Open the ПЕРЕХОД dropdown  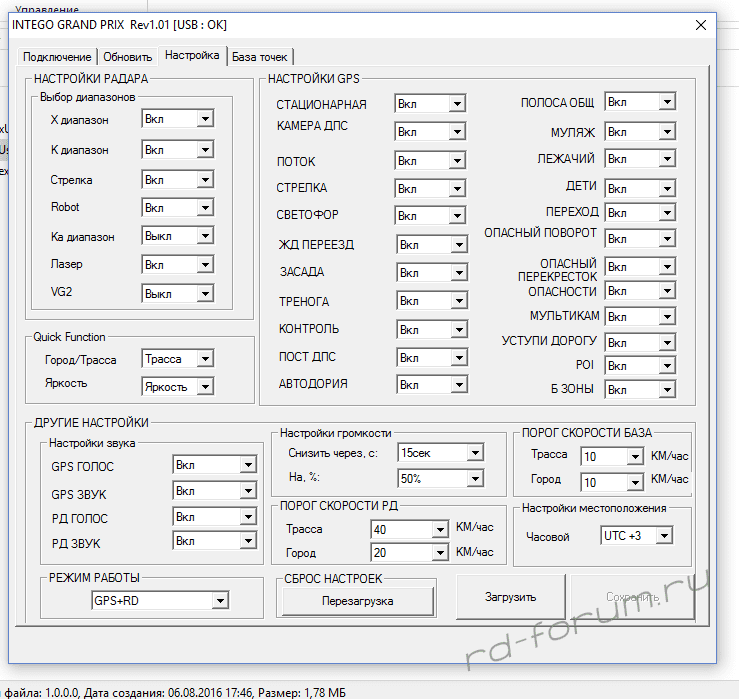640,213
